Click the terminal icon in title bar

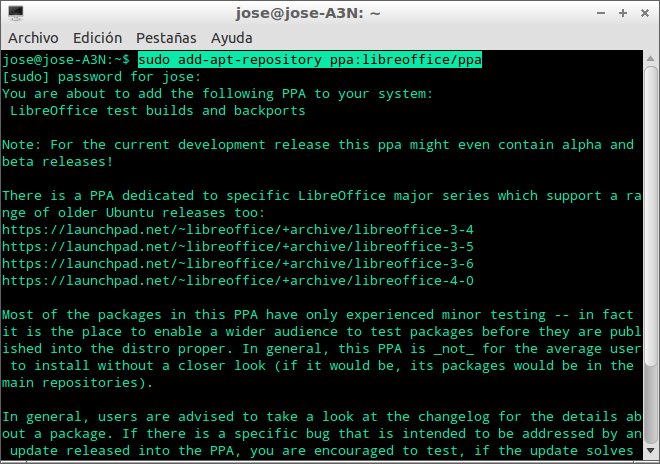[16, 13]
